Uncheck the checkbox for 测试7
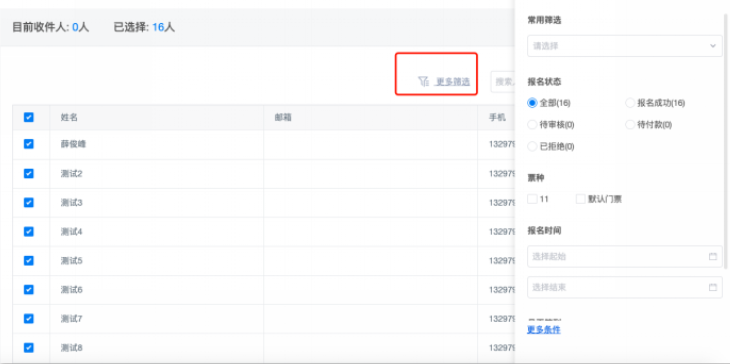 click(28, 319)
